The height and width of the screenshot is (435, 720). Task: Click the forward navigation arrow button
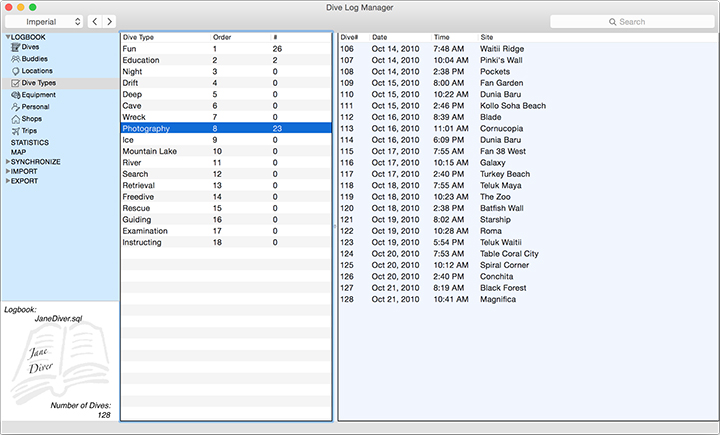click(109, 21)
